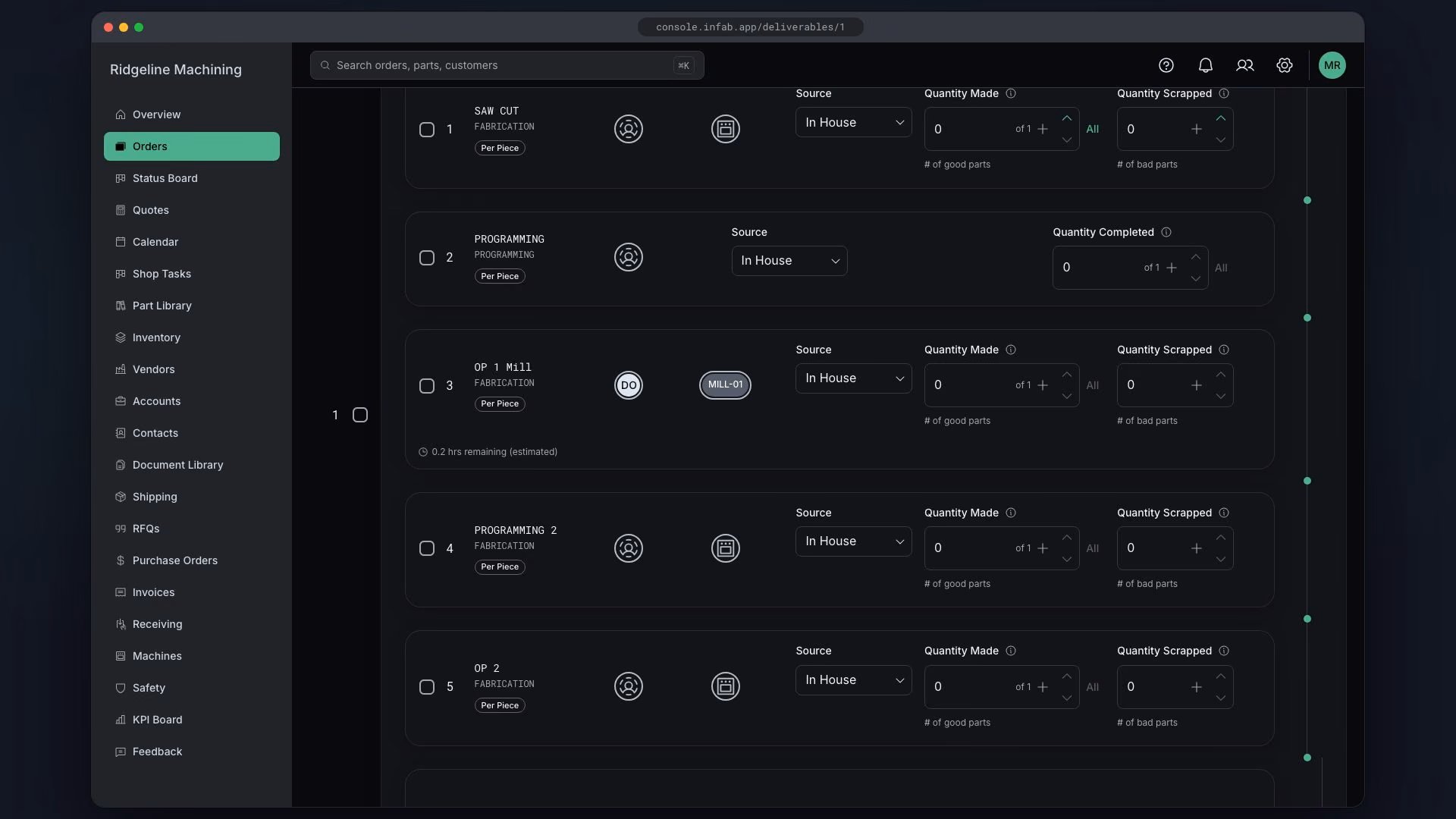1456x819 pixels.
Task: Assign machine for SAW CUT step
Action: [726, 129]
